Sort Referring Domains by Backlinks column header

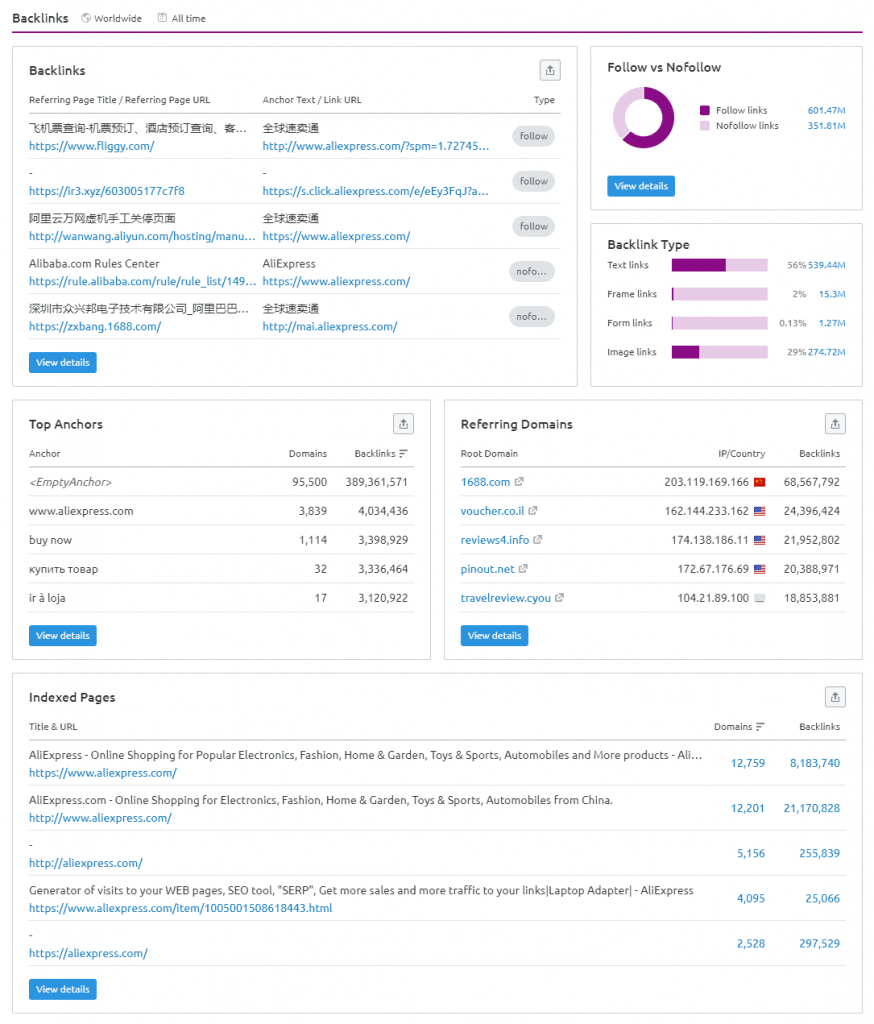(820, 454)
